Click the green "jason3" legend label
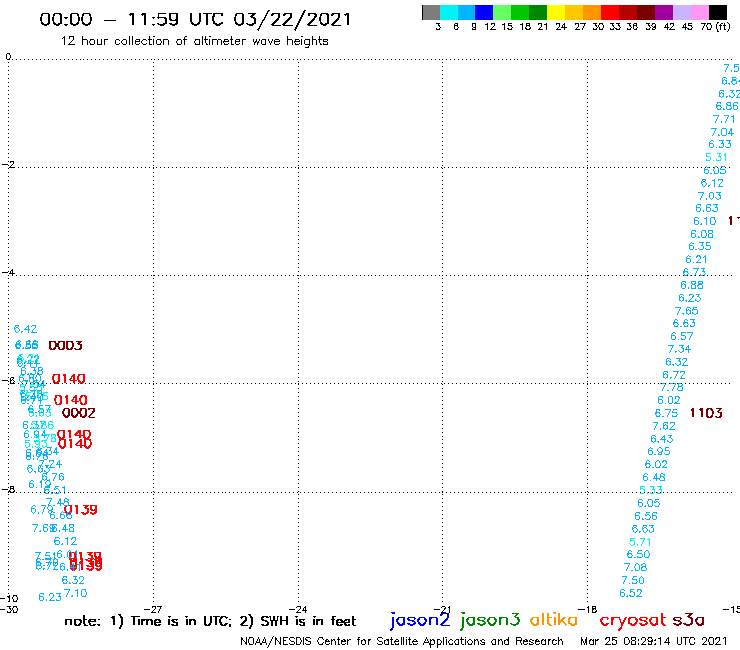This screenshot has width=740, height=650. (490, 620)
